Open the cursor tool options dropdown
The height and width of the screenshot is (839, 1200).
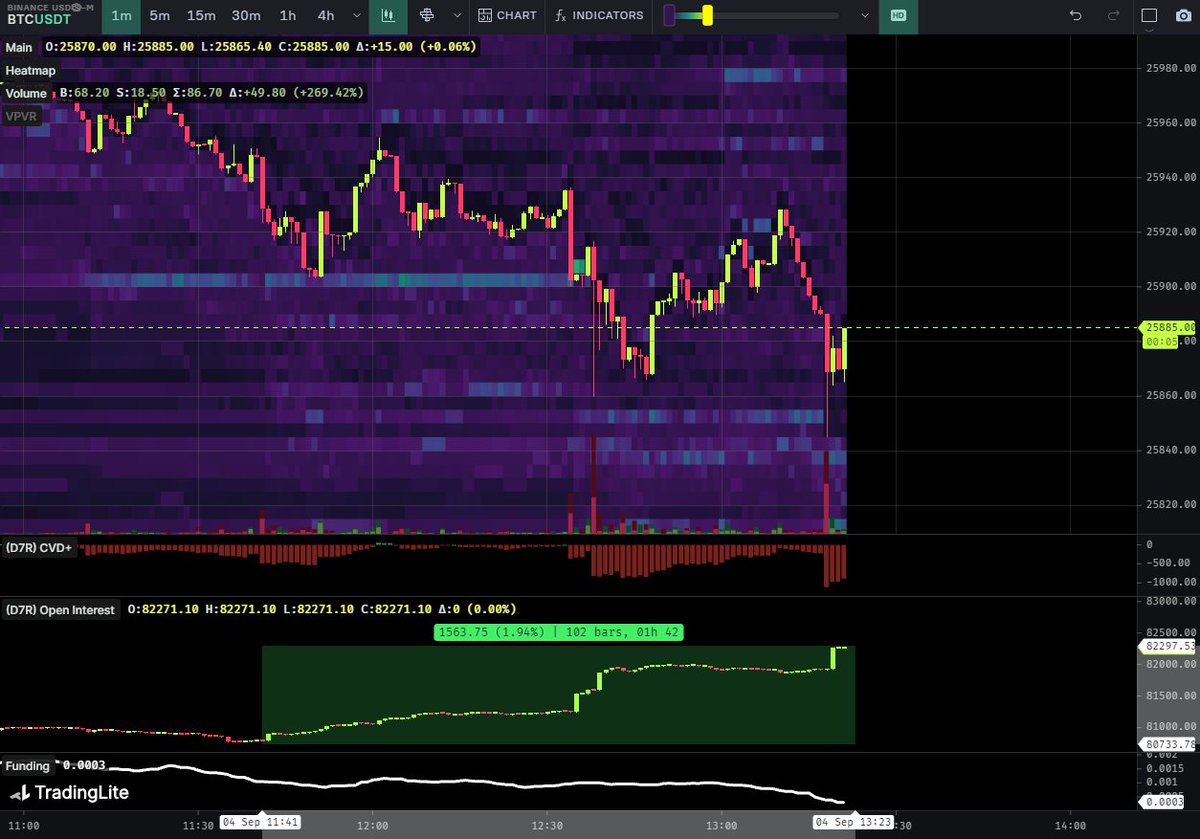(457, 16)
